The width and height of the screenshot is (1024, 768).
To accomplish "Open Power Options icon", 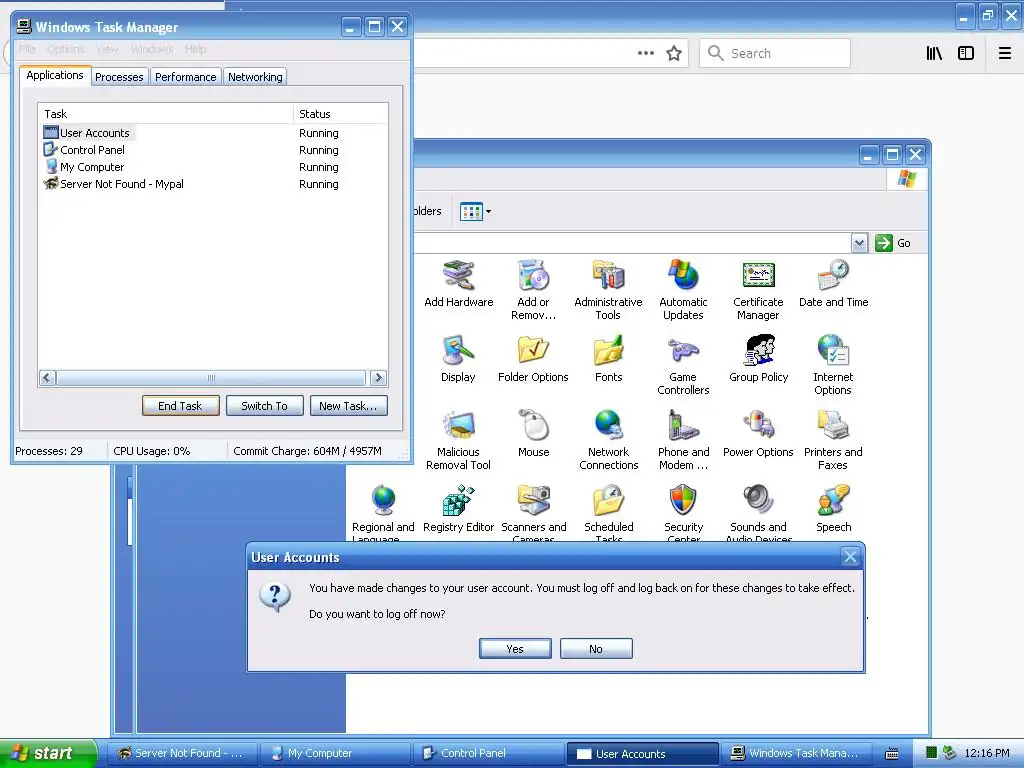I will click(758, 434).
